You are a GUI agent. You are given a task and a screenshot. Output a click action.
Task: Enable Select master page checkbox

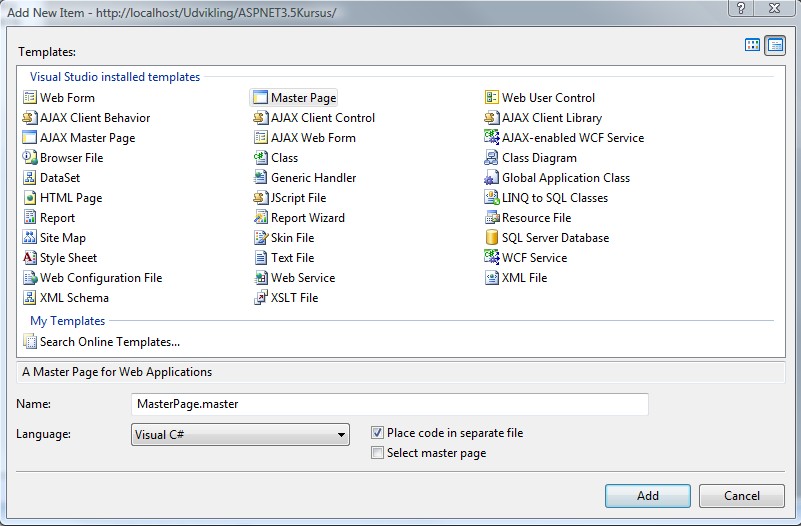377,453
